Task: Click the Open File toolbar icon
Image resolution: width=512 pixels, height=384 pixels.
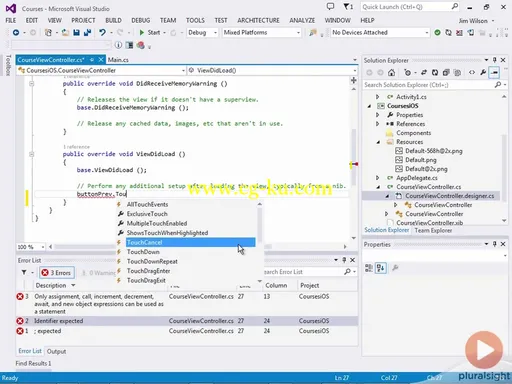Action: pyautogui.click(x=65, y=33)
